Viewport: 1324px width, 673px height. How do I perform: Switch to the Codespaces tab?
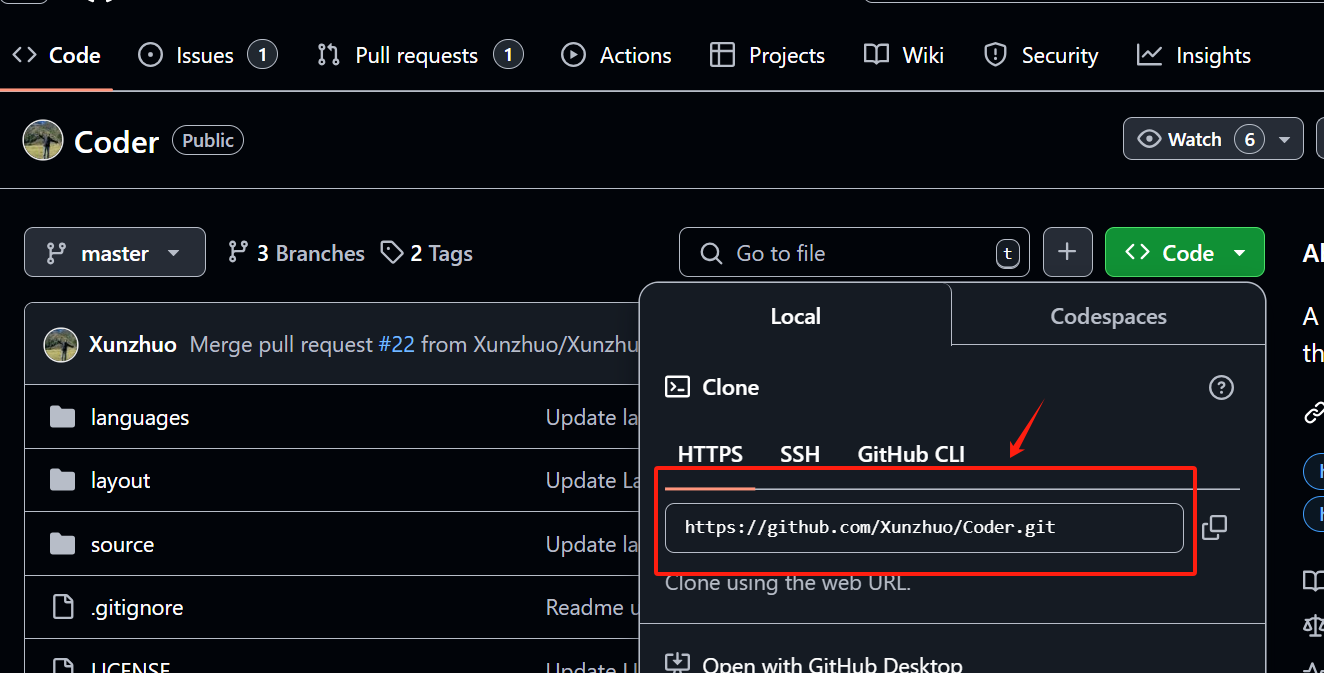click(1108, 316)
